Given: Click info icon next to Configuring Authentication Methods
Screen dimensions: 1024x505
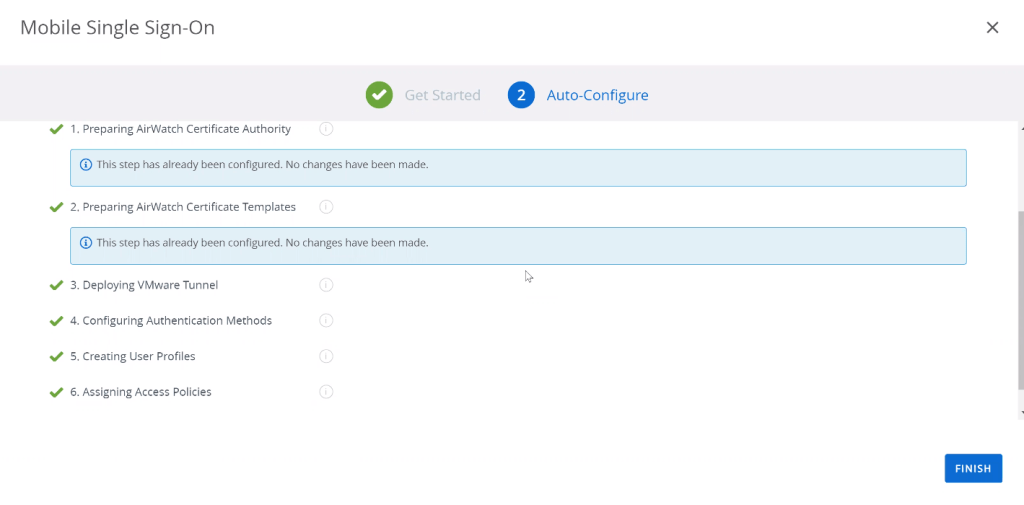Looking at the screenshot, I should [x=326, y=321].
